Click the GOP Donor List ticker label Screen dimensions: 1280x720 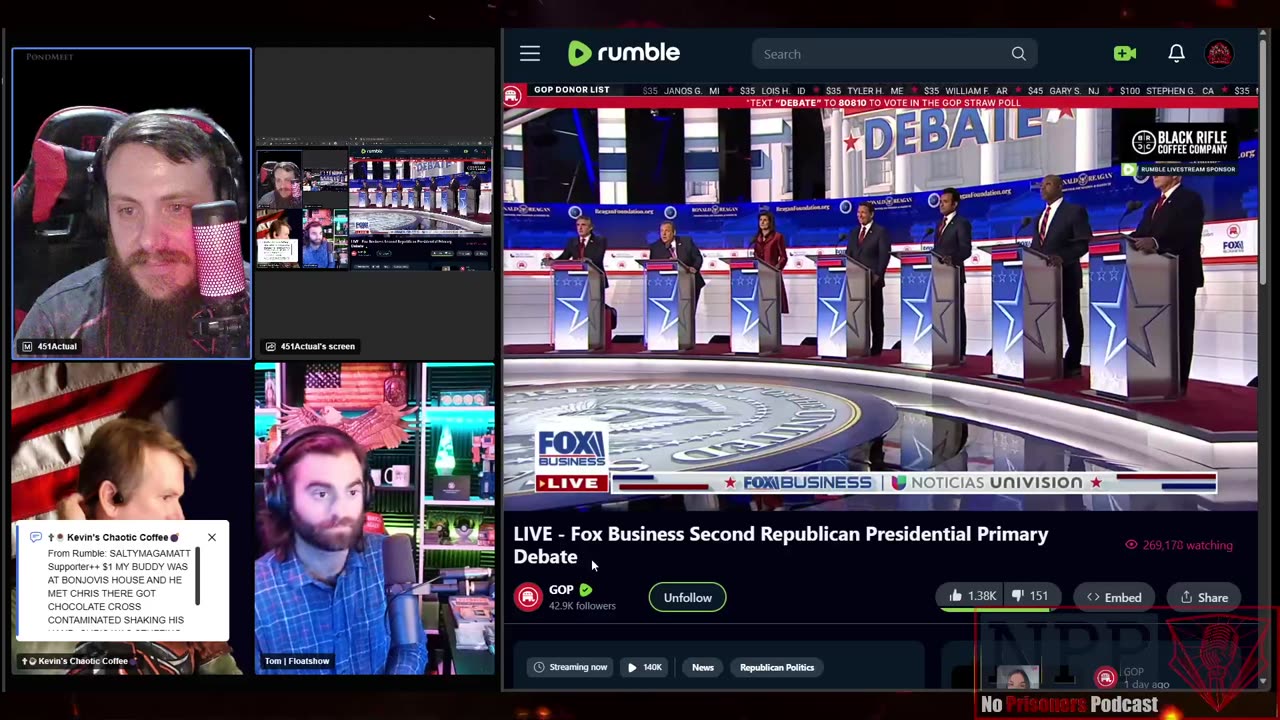pyautogui.click(x=571, y=90)
